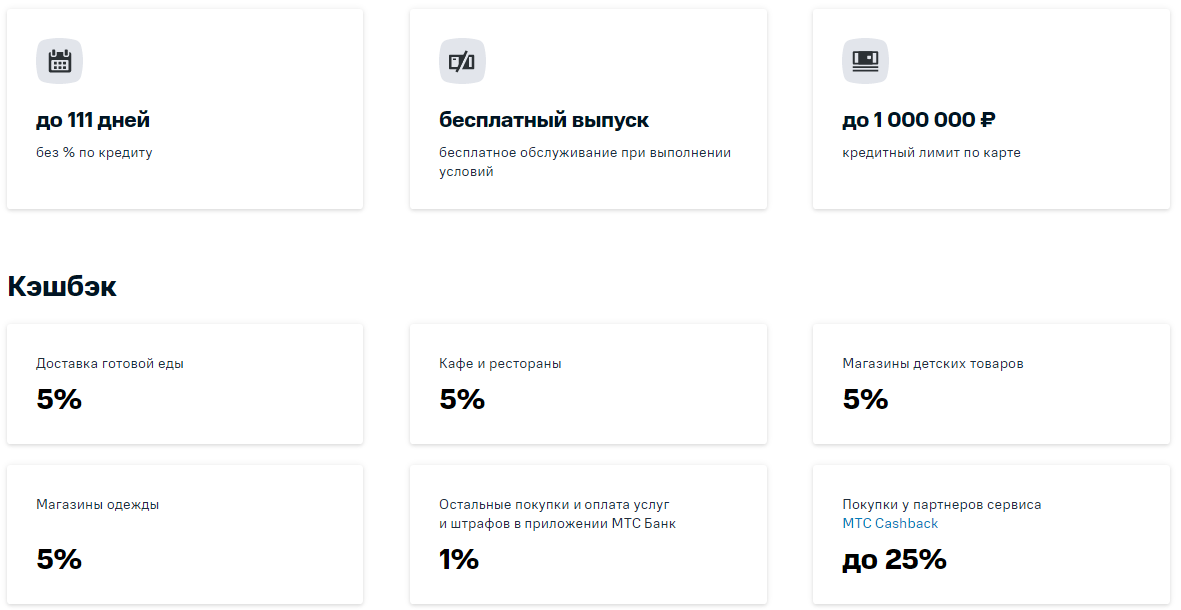Select the 'Доставка готовой еды' cashback card

(x=185, y=383)
